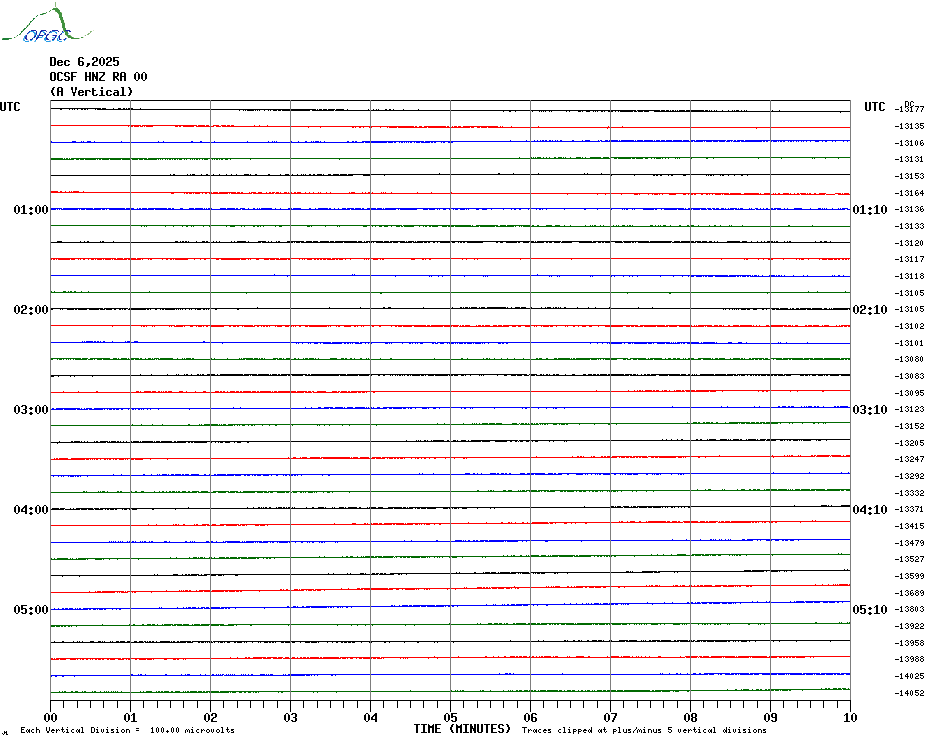The image size is (930, 744).
Task: Select DC value -13292
Action: (910, 476)
